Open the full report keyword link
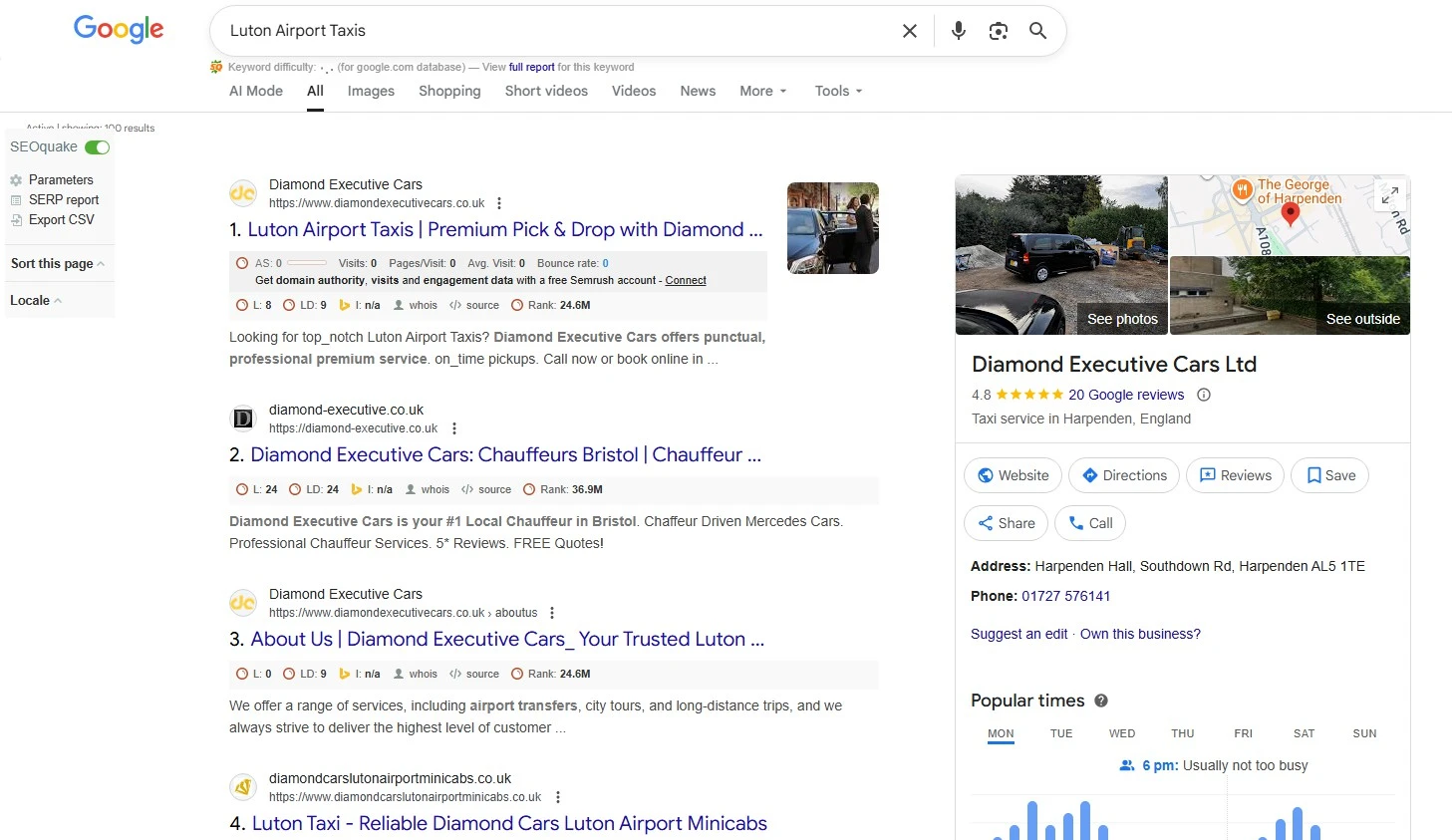The height and width of the screenshot is (840, 1452). pyautogui.click(x=532, y=67)
